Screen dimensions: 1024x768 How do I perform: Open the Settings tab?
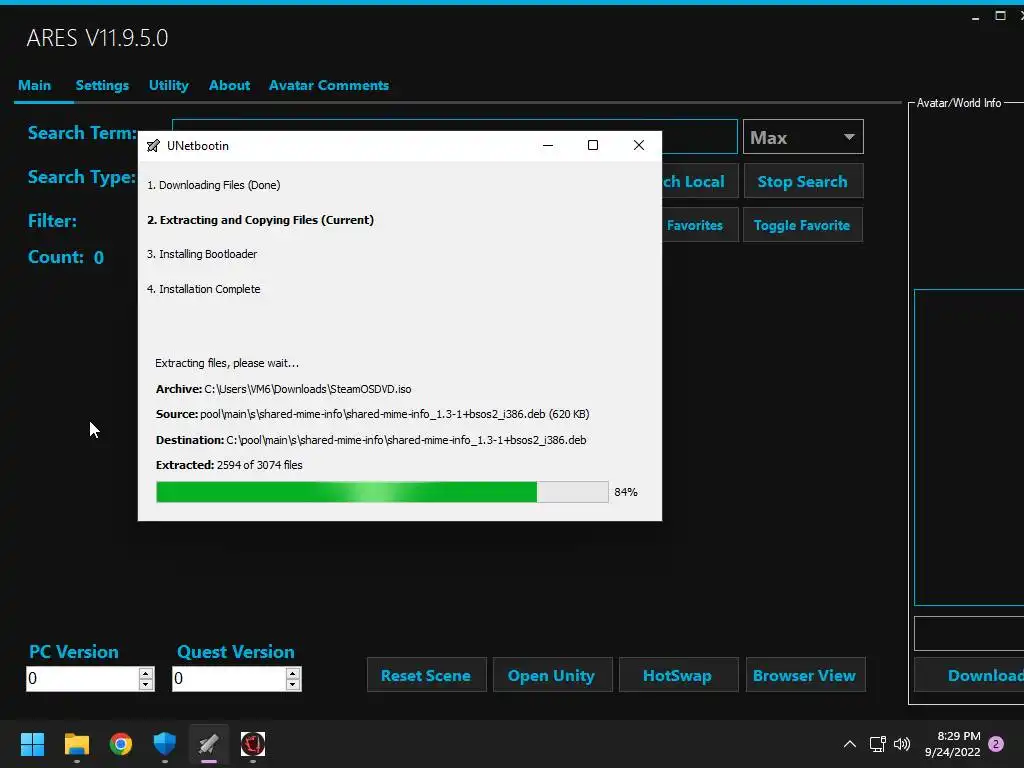tap(102, 86)
